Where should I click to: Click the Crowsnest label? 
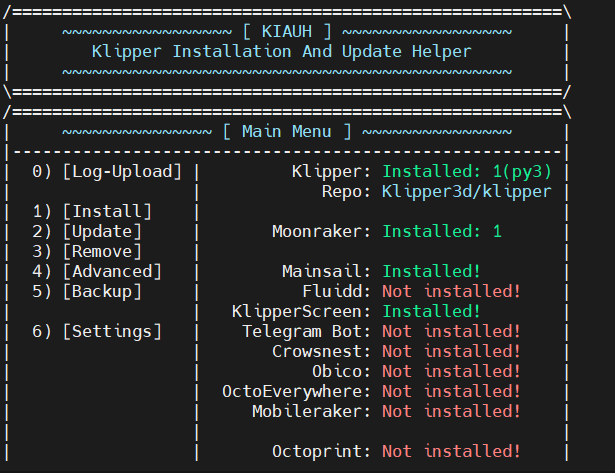[321, 351]
